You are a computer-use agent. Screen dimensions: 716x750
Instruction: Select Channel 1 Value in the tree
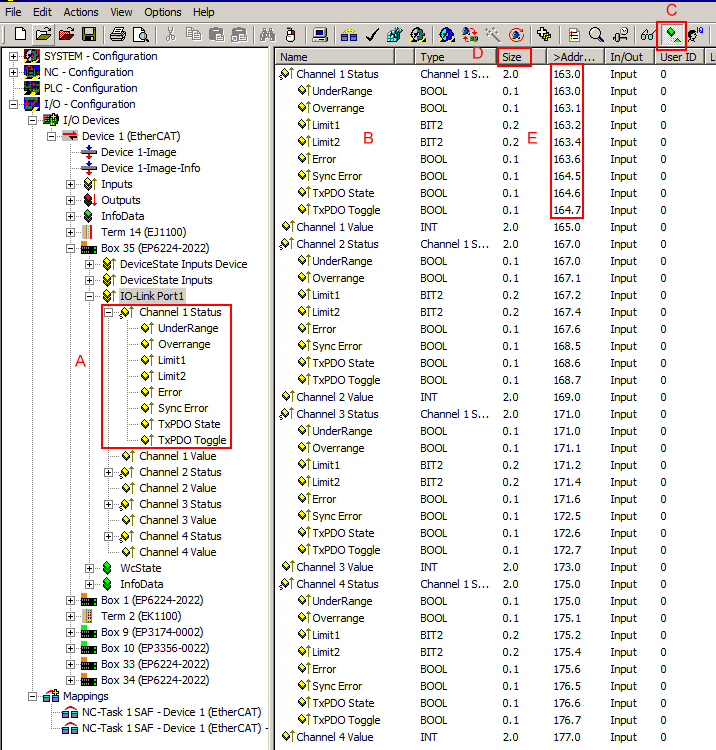(x=177, y=456)
